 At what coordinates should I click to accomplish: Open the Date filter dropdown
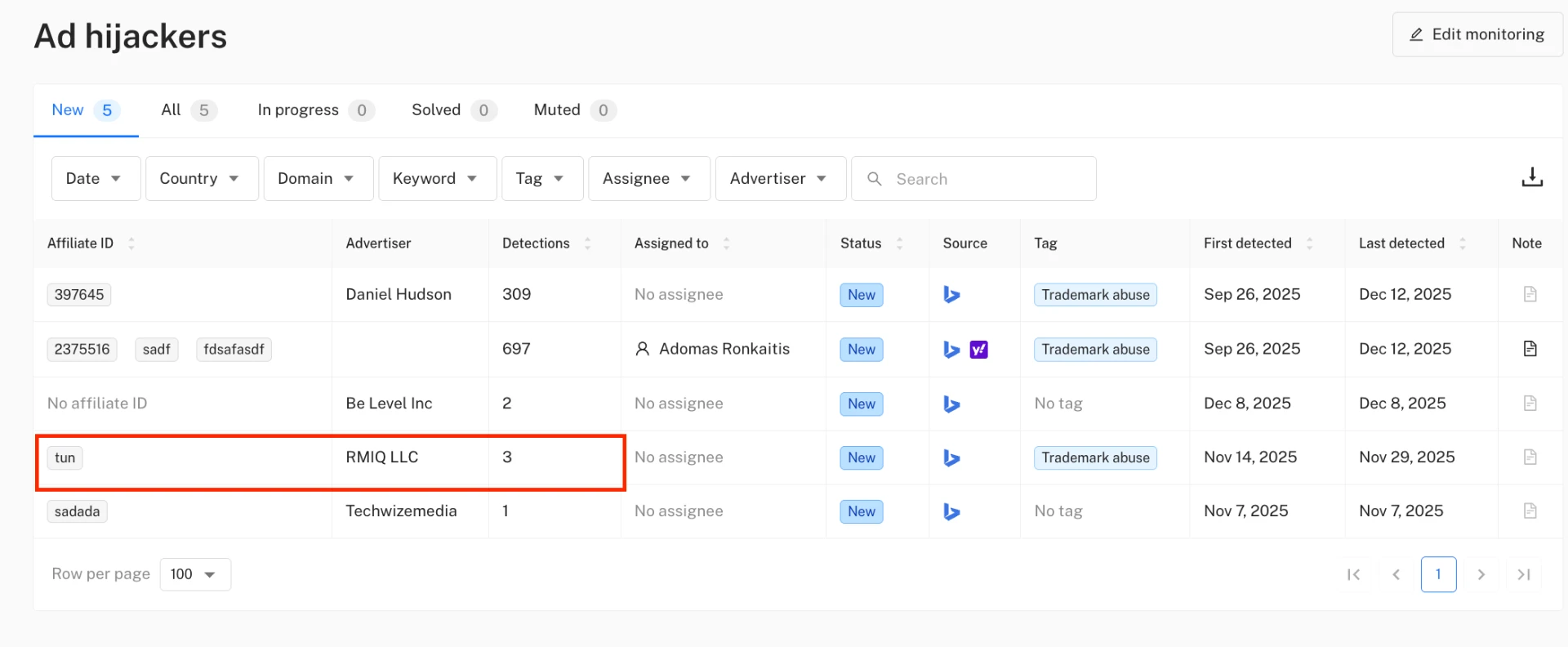click(x=96, y=178)
